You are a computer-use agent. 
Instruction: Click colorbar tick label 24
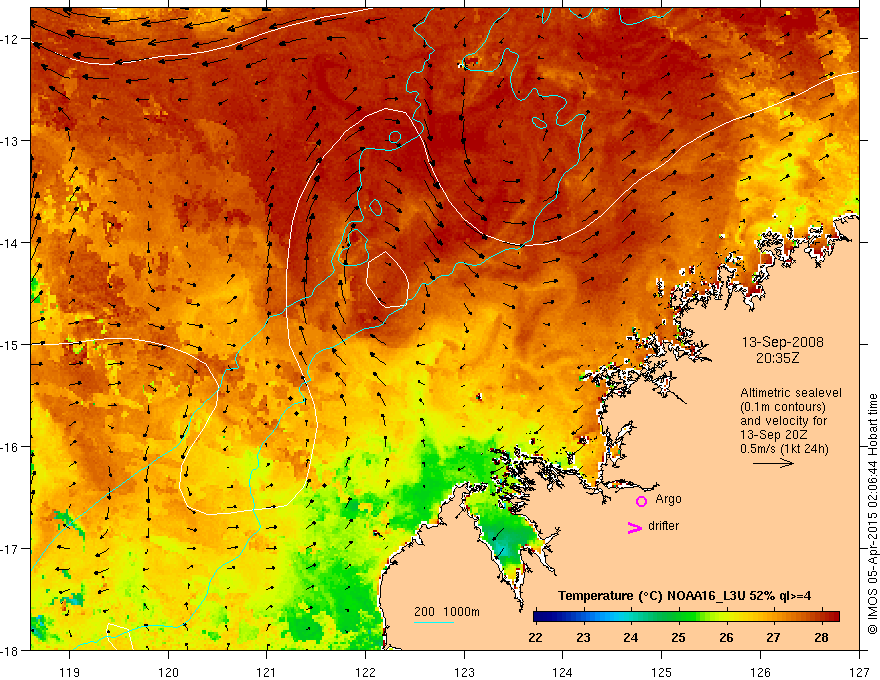pyautogui.click(x=631, y=637)
